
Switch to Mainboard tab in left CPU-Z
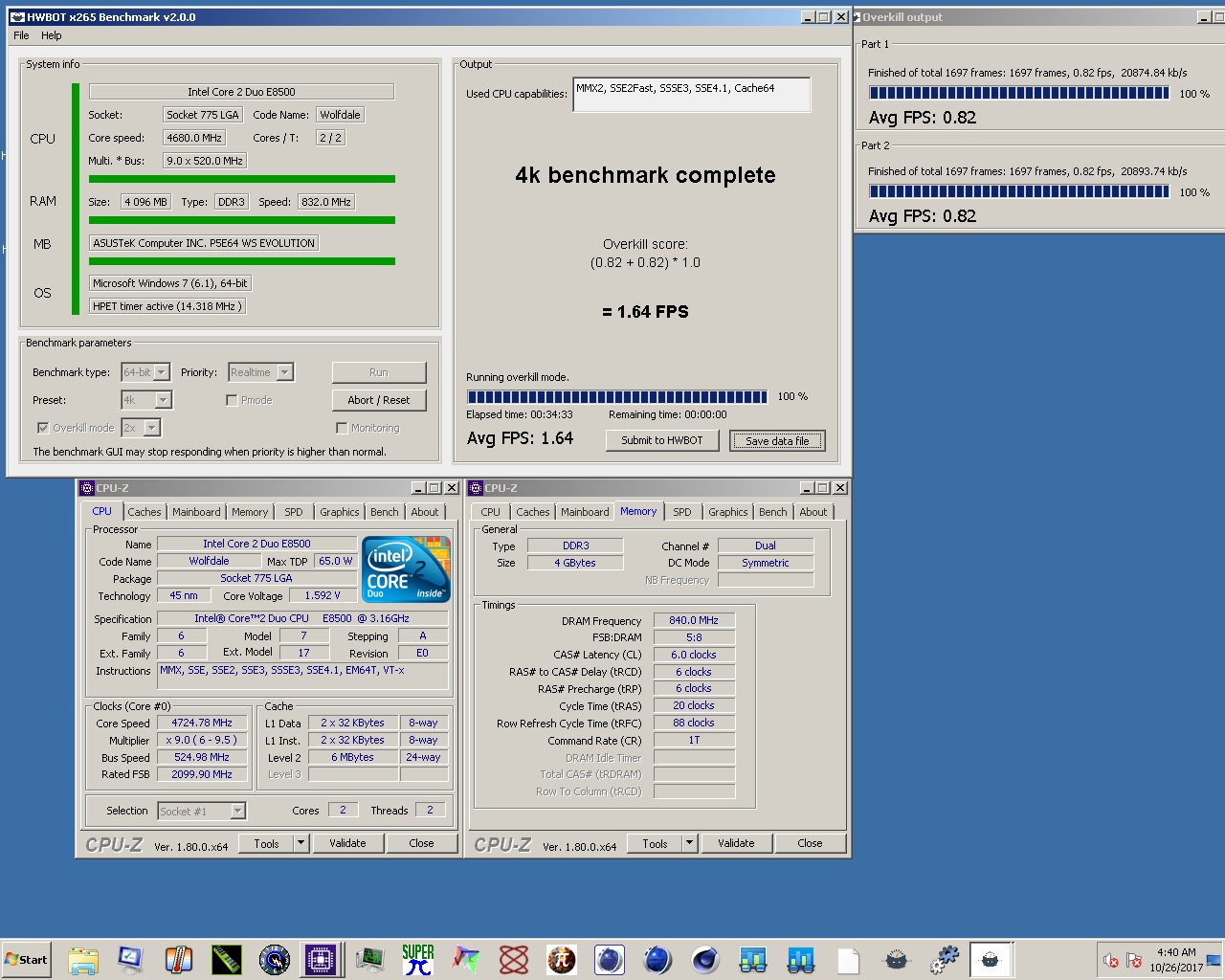(196, 512)
